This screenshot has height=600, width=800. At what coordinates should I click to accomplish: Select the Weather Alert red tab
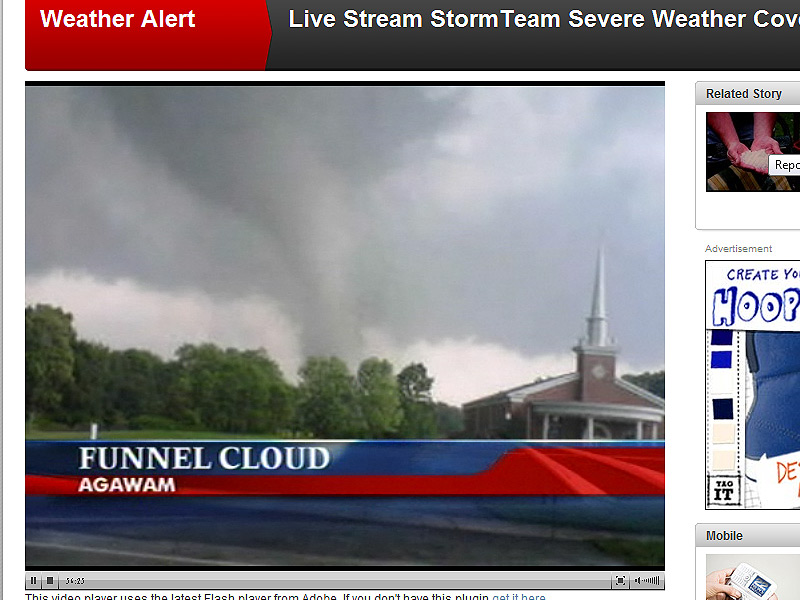[147, 35]
